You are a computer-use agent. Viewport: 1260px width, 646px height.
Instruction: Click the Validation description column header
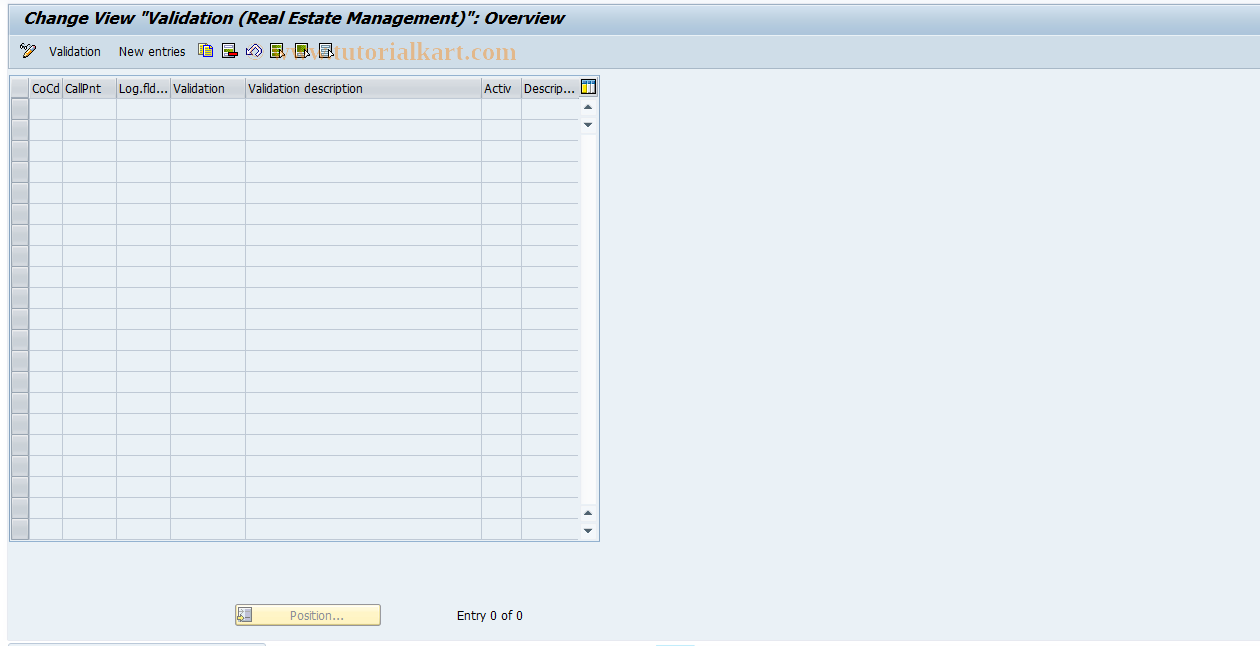coord(363,88)
